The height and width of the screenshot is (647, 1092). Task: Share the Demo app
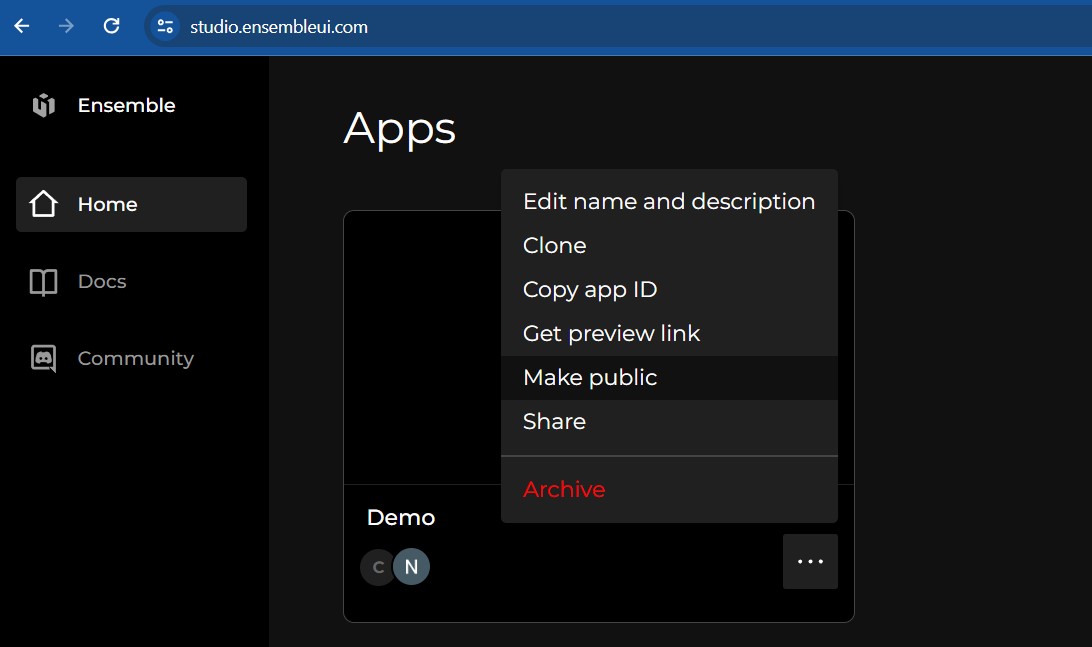click(x=554, y=421)
